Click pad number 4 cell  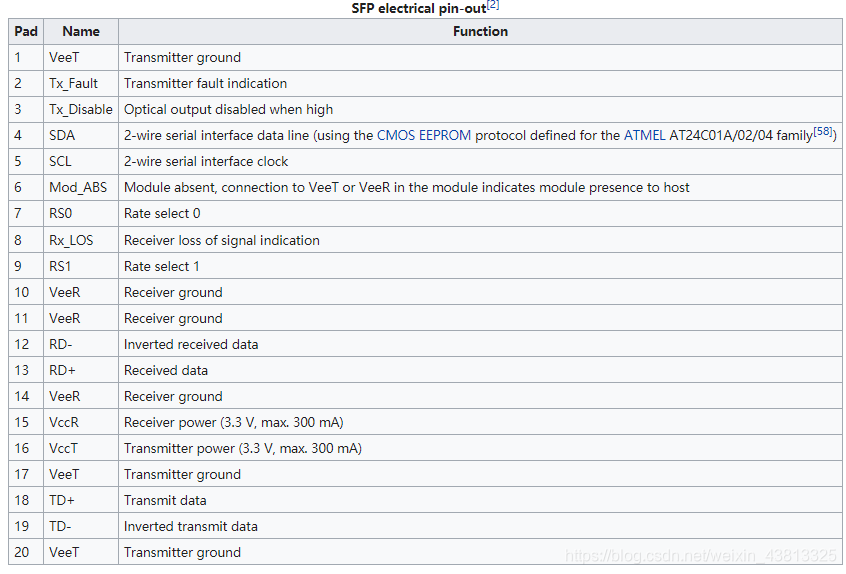click(x=26, y=135)
